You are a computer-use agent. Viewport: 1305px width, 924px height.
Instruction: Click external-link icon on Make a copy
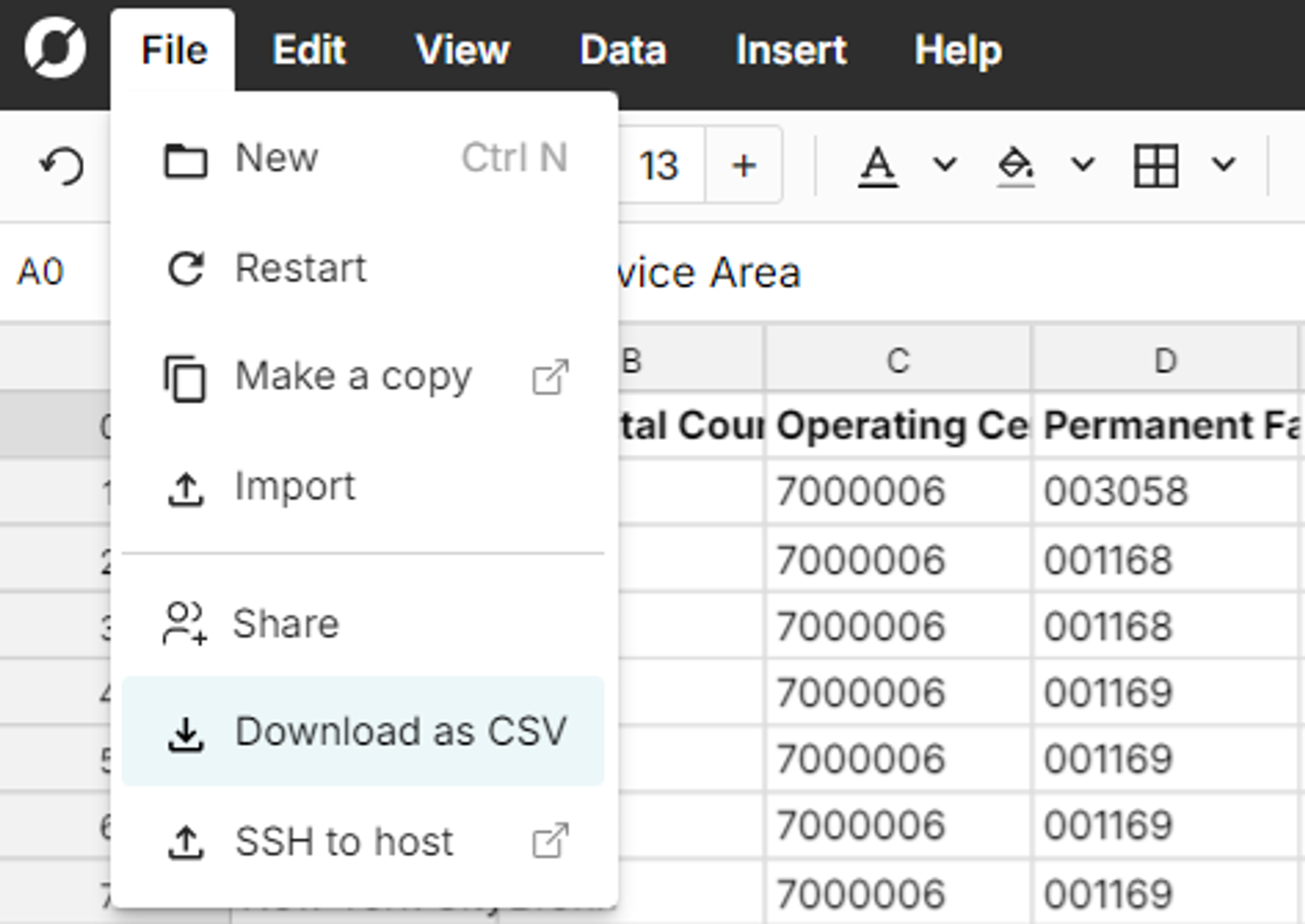tap(550, 376)
